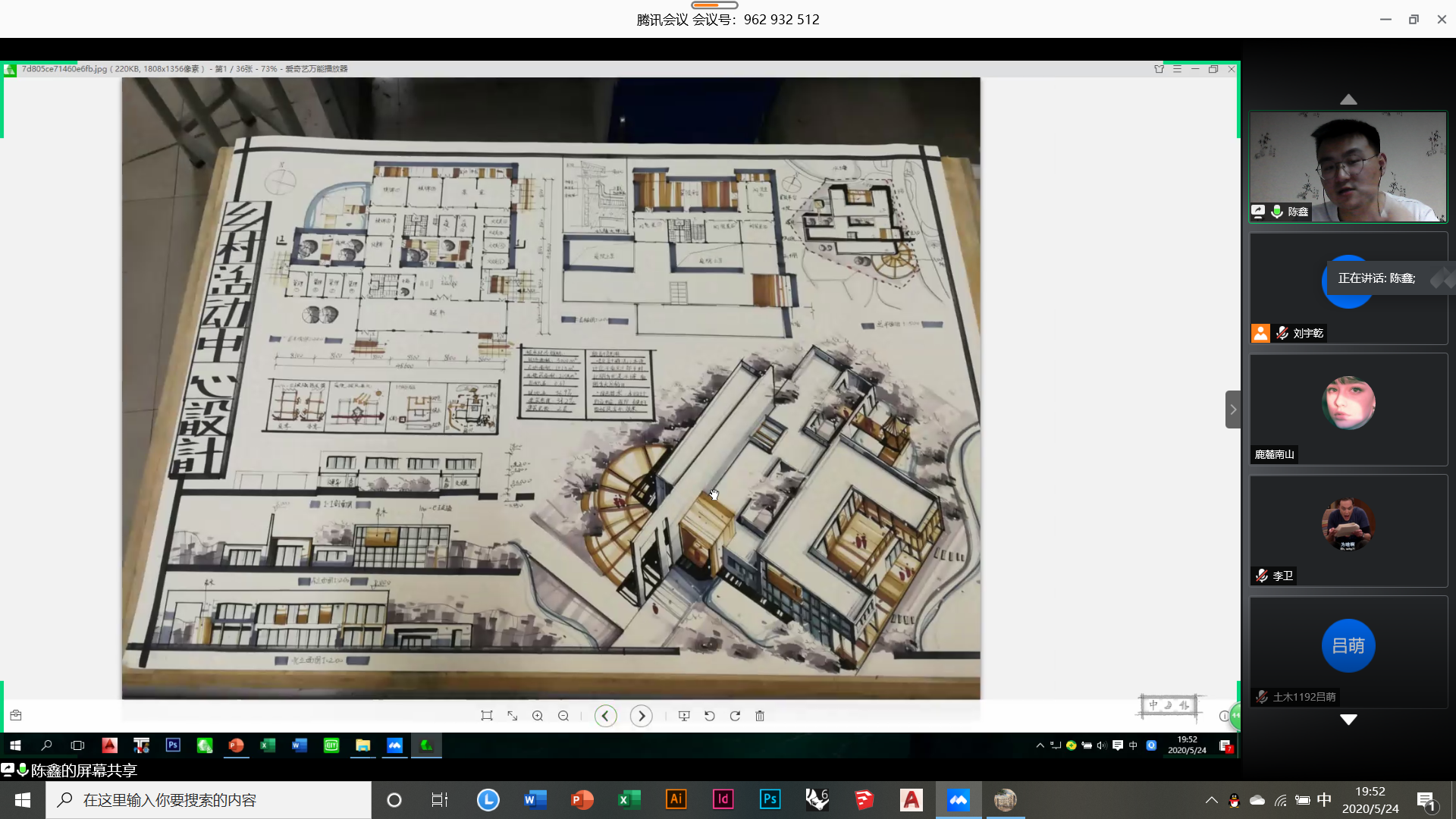
Task: Start slideshow presentation of images
Action: pos(684,716)
